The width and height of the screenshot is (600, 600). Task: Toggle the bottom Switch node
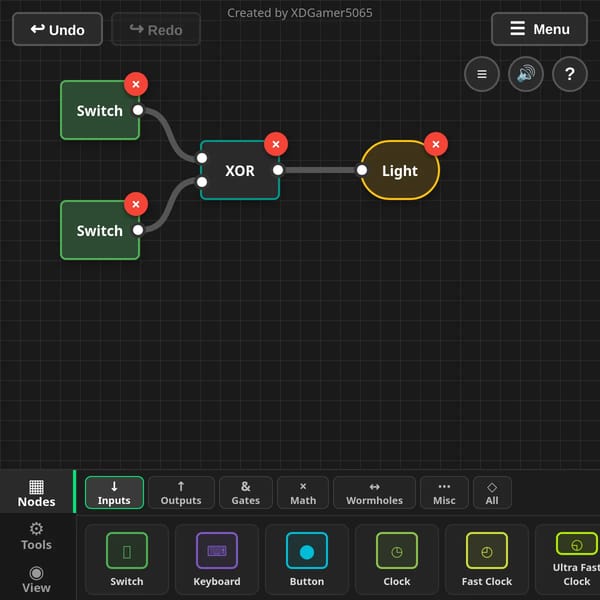[x=99, y=230]
